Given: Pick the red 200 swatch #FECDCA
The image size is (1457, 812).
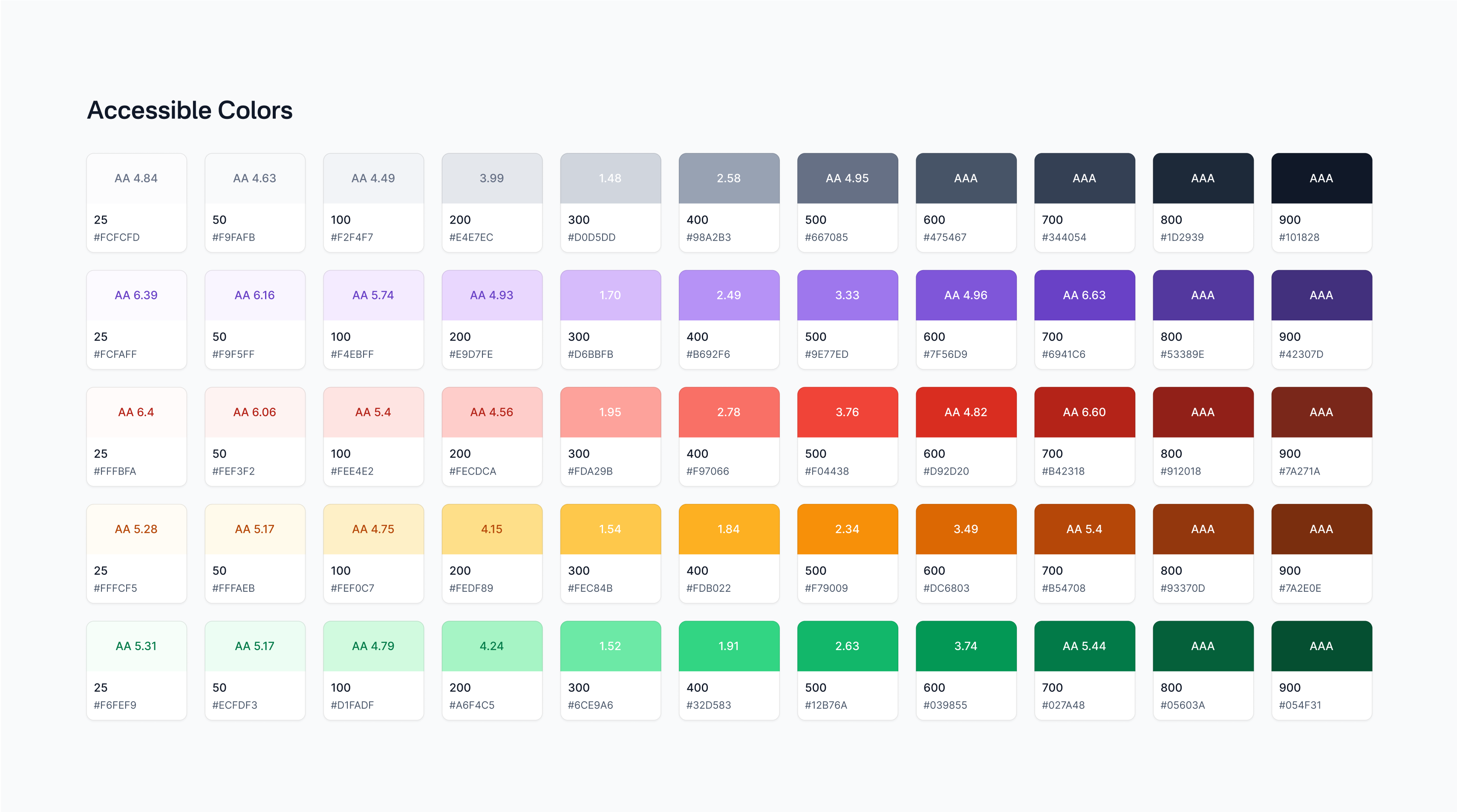Looking at the screenshot, I should point(491,413).
